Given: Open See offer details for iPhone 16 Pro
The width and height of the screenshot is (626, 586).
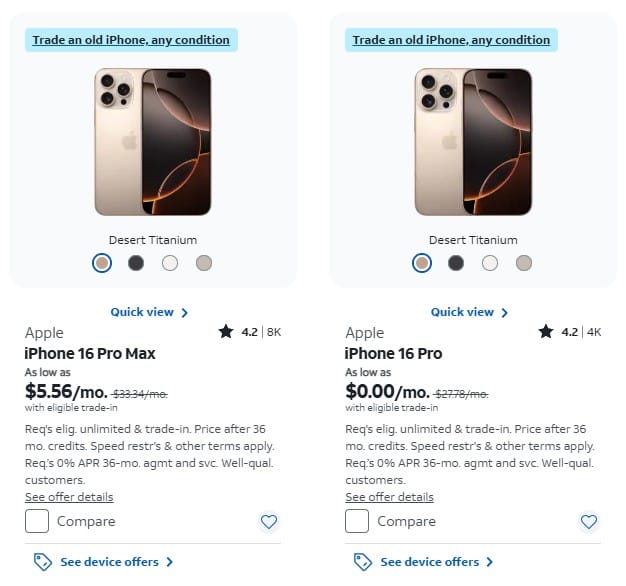Looking at the screenshot, I should tap(389, 497).
